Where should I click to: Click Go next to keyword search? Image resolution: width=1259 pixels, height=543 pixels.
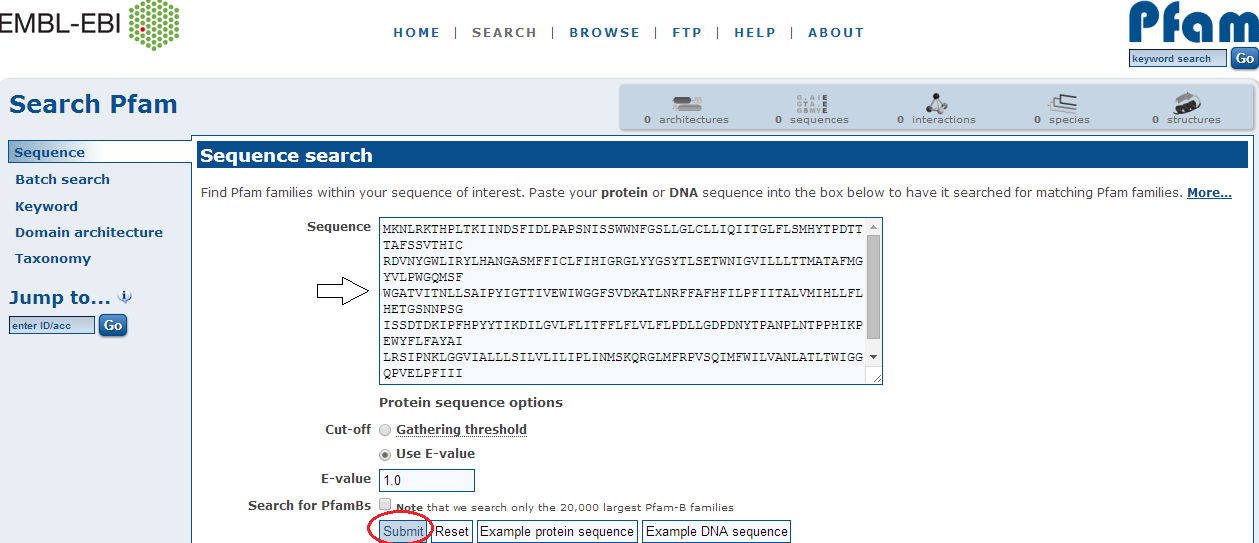coord(1244,58)
